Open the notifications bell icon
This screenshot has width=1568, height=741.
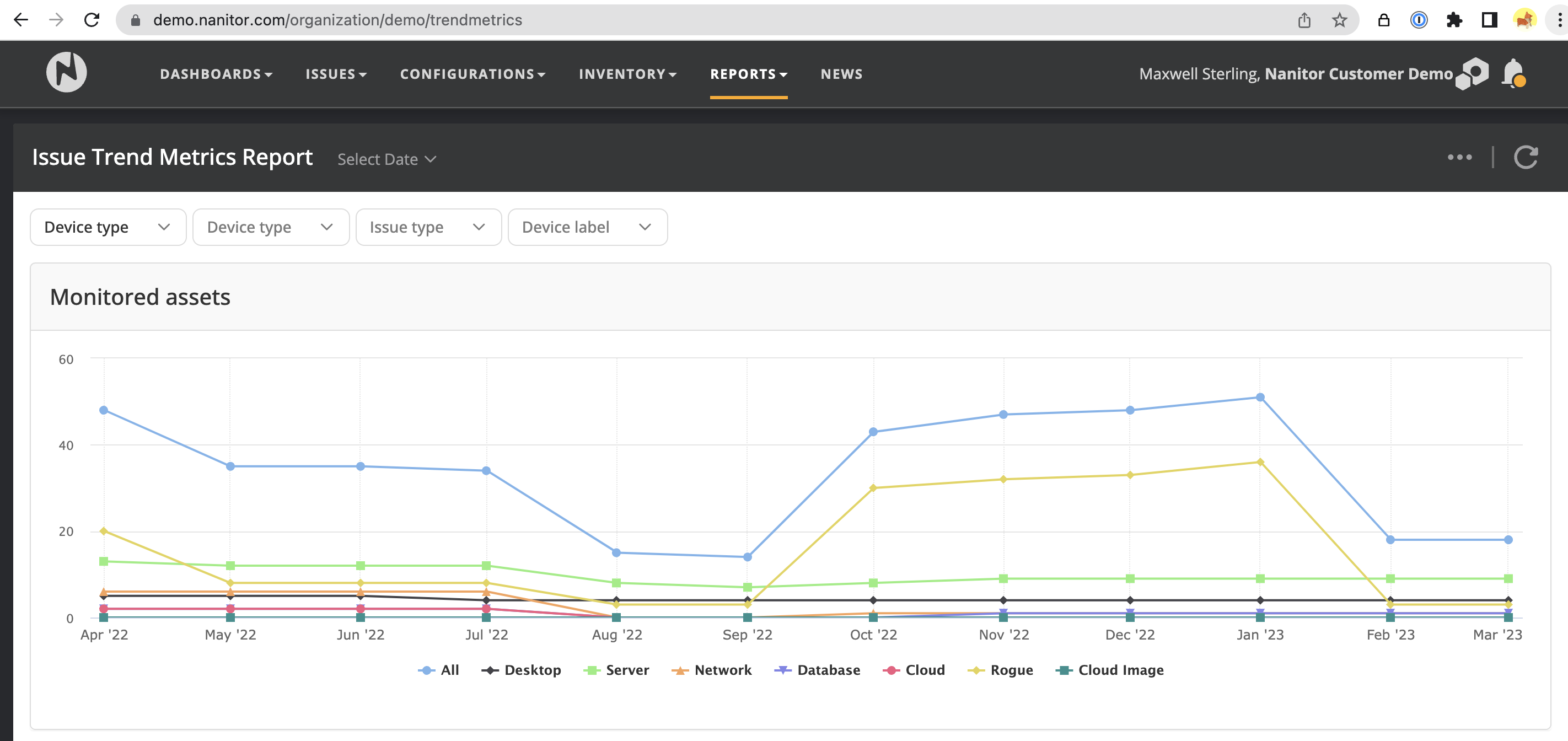[x=1513, y=74]
